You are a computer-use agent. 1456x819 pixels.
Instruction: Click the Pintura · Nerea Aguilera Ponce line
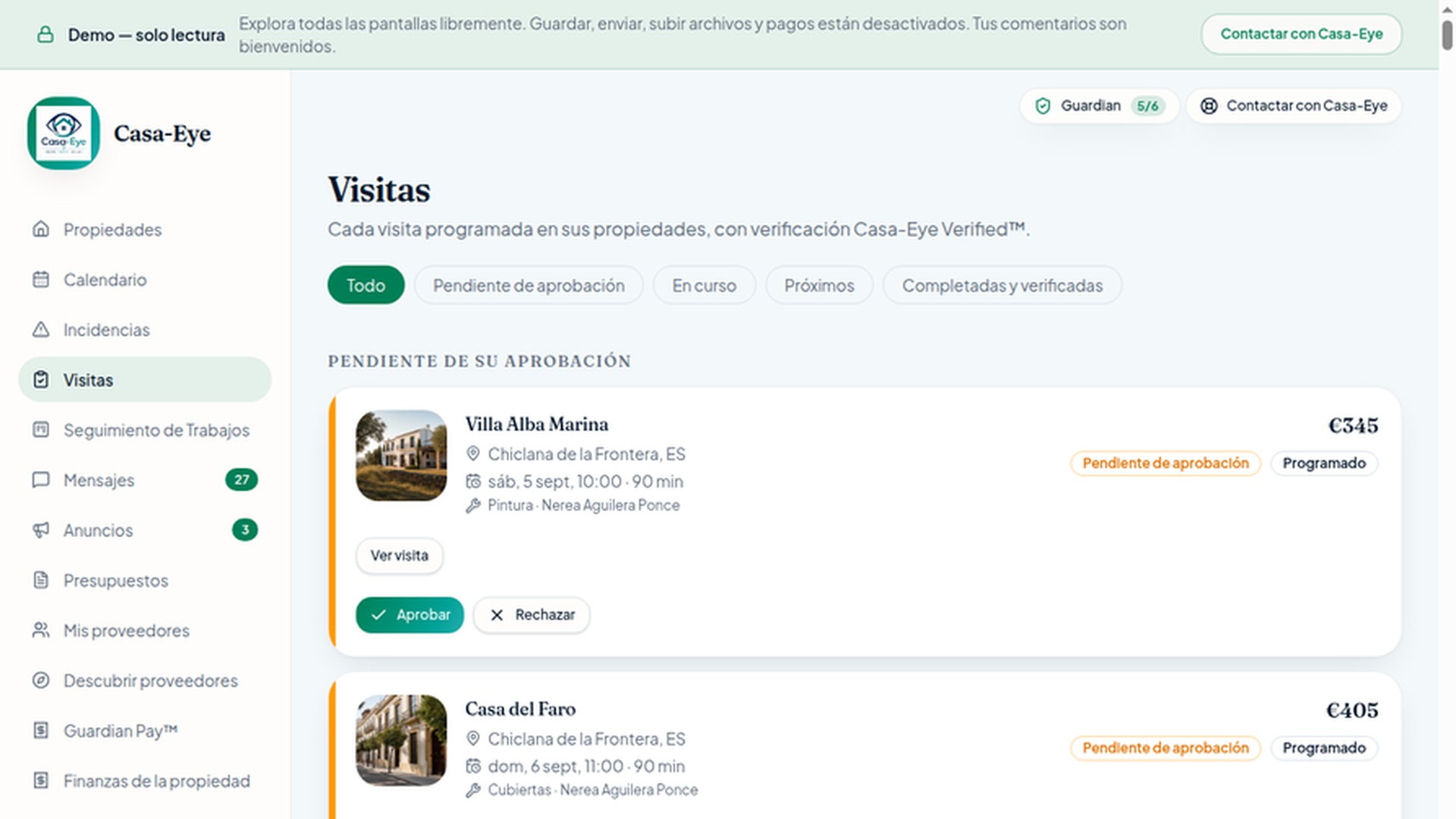583,505
